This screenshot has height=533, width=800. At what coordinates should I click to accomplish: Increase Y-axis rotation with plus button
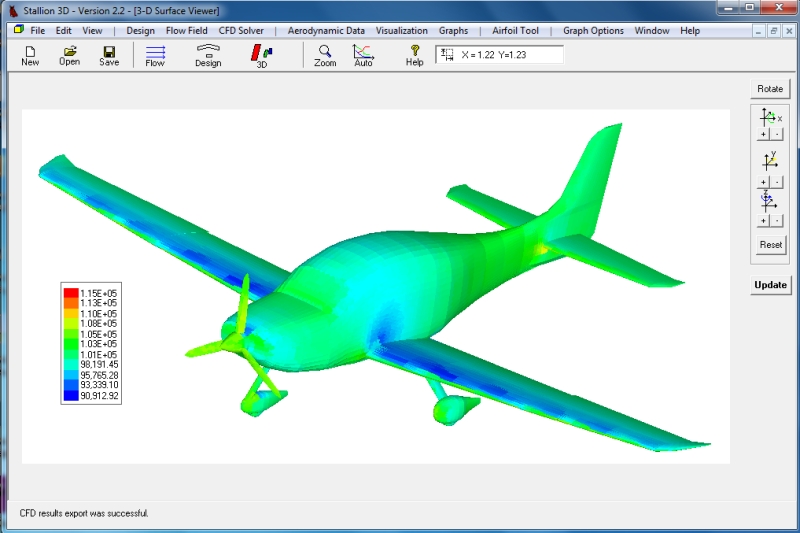[763, 182]
